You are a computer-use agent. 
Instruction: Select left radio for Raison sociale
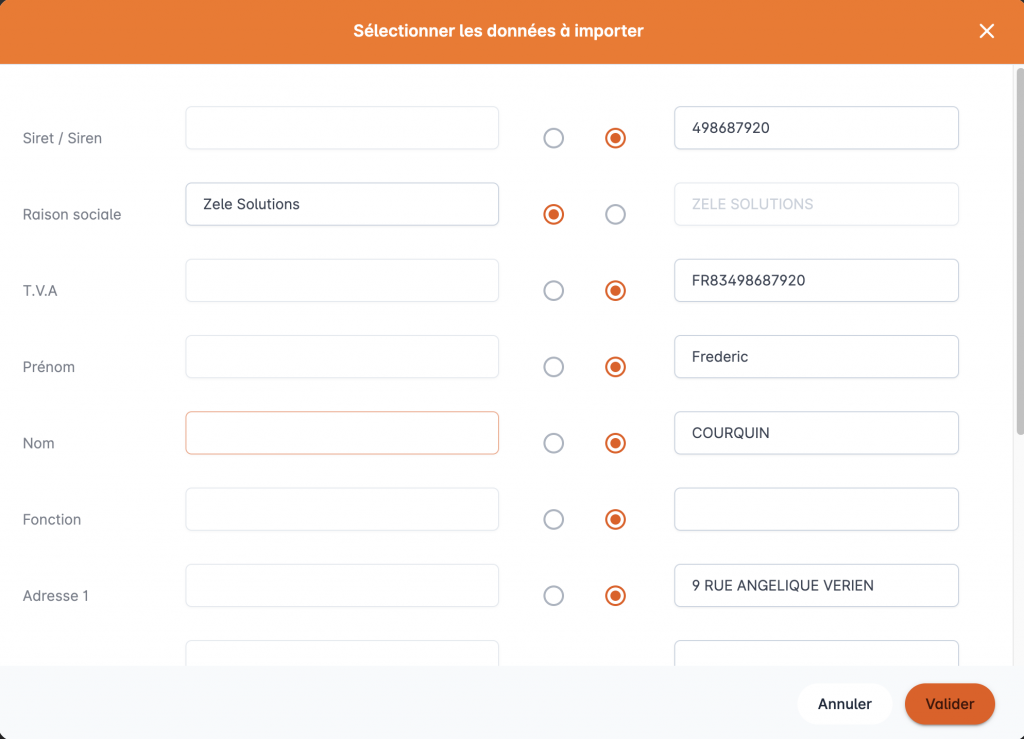click(x=553, y=214)
